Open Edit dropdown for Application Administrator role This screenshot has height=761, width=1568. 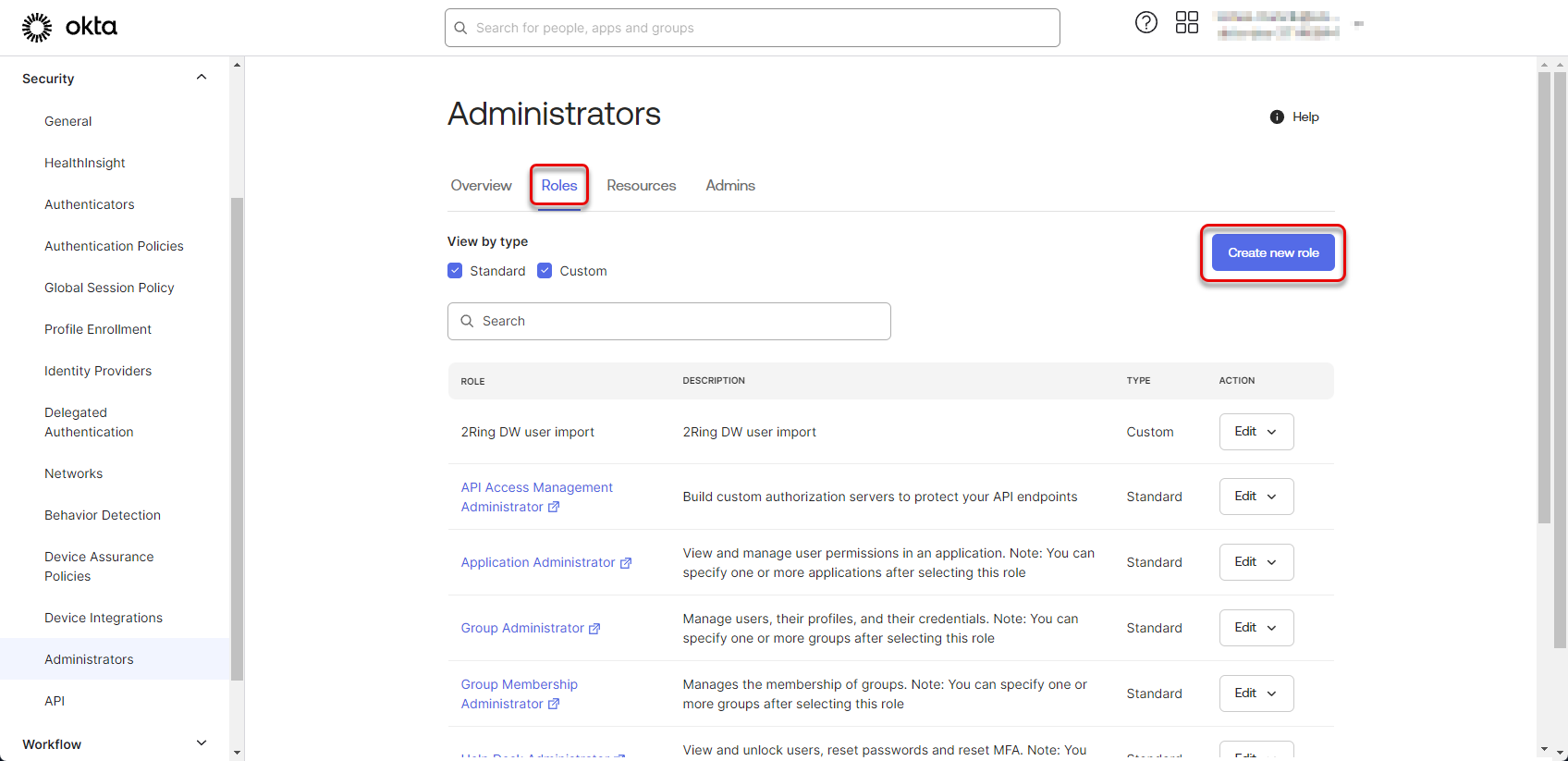(x=1256, y=562)
